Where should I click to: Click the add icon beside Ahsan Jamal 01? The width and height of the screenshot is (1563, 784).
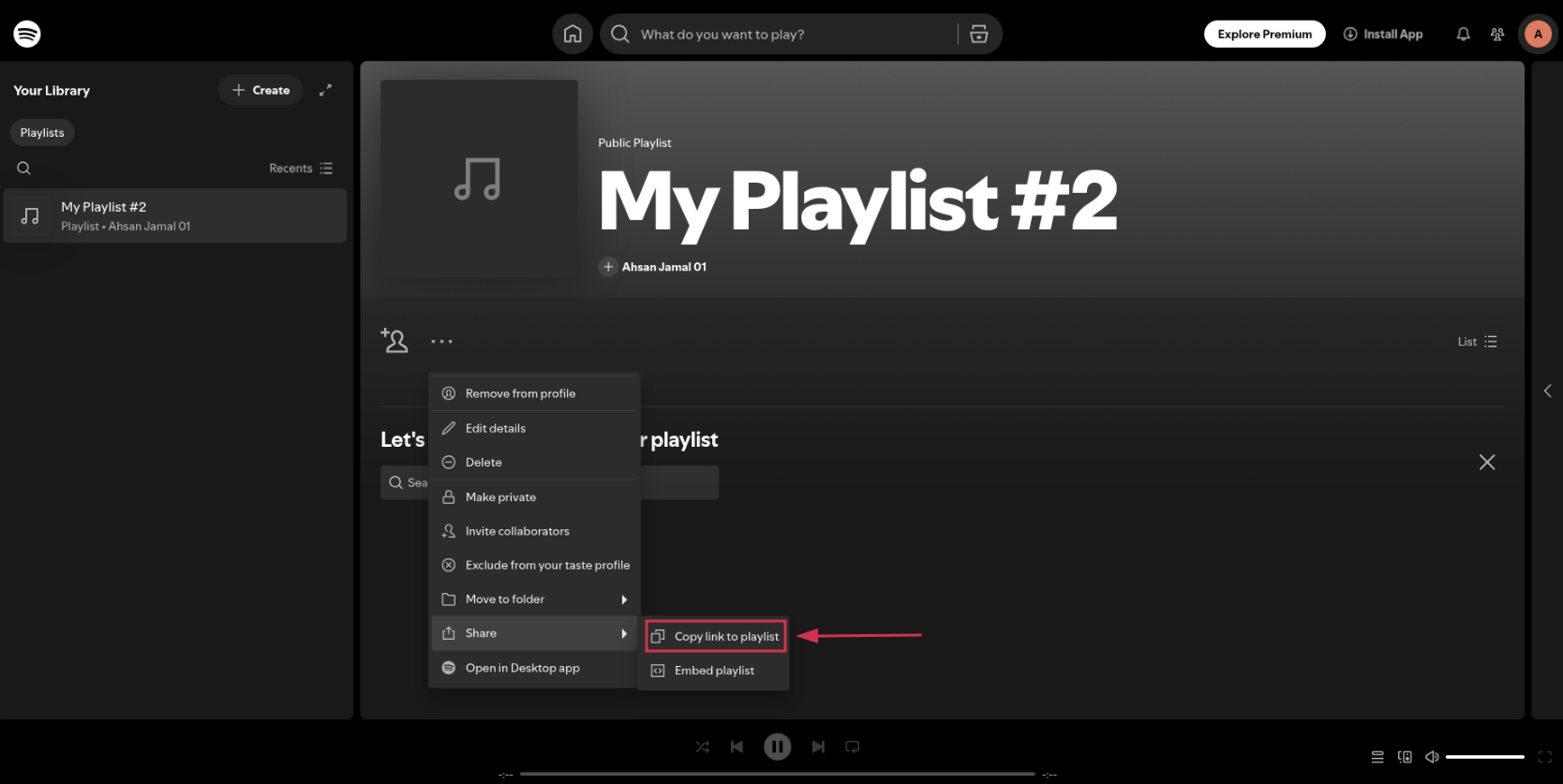pos(608,267)
